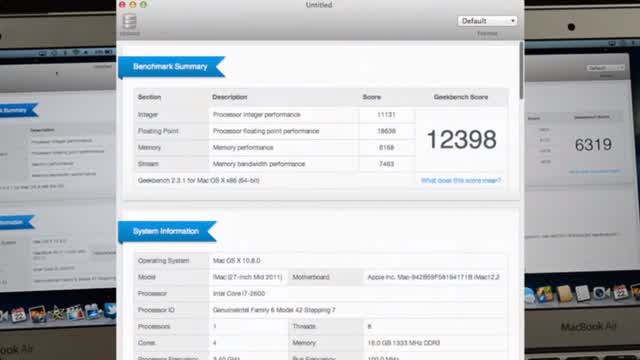Screen dimensions: 640x360
Task: Click the Memory performance score cell 6168
Action: (x=386, y=147)
